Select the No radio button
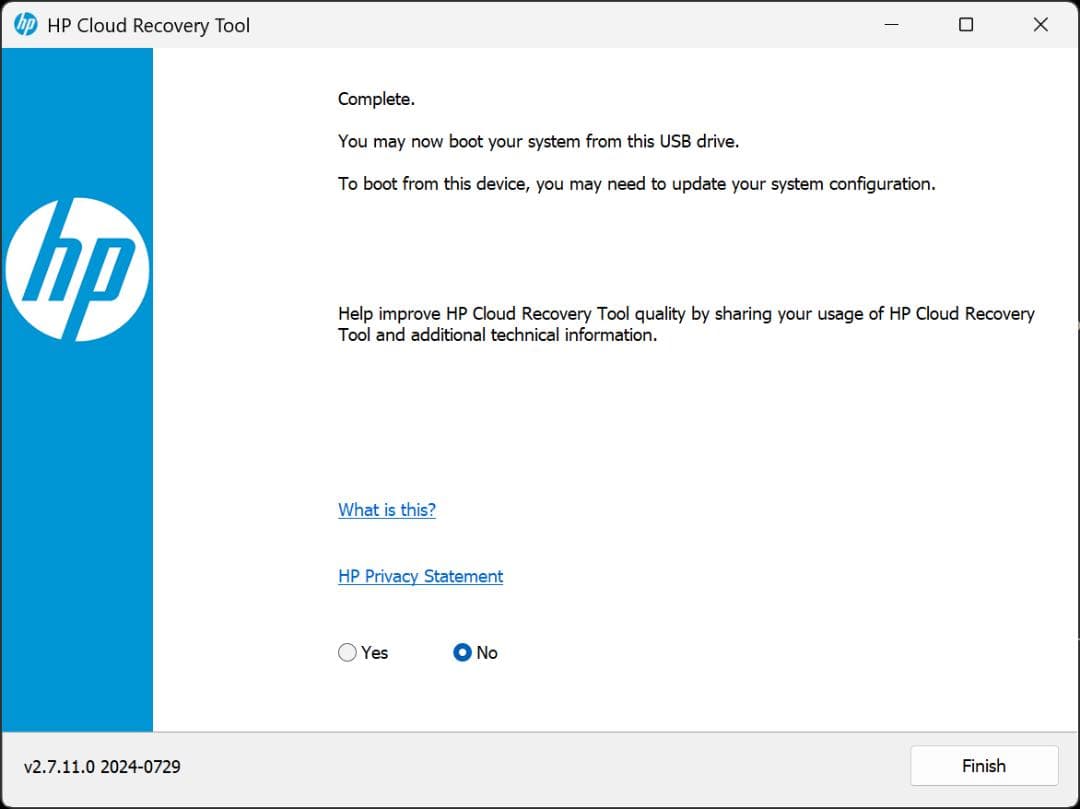Viewport: 1080px width, 809px height. 462,652
